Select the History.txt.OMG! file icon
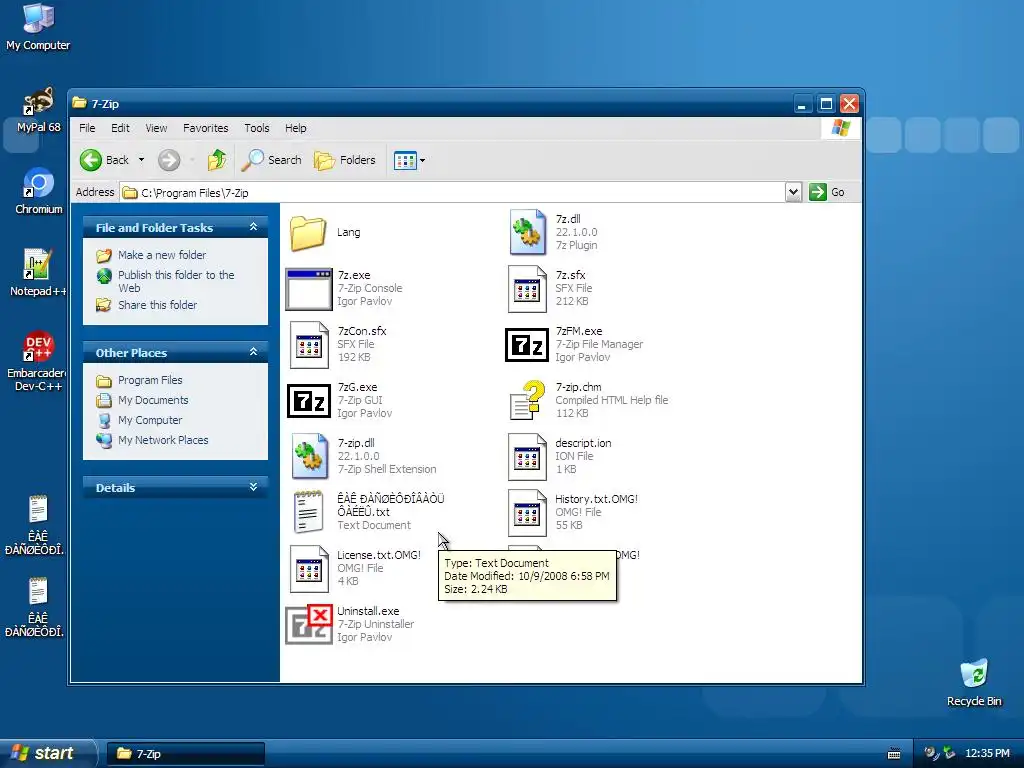 528,513
